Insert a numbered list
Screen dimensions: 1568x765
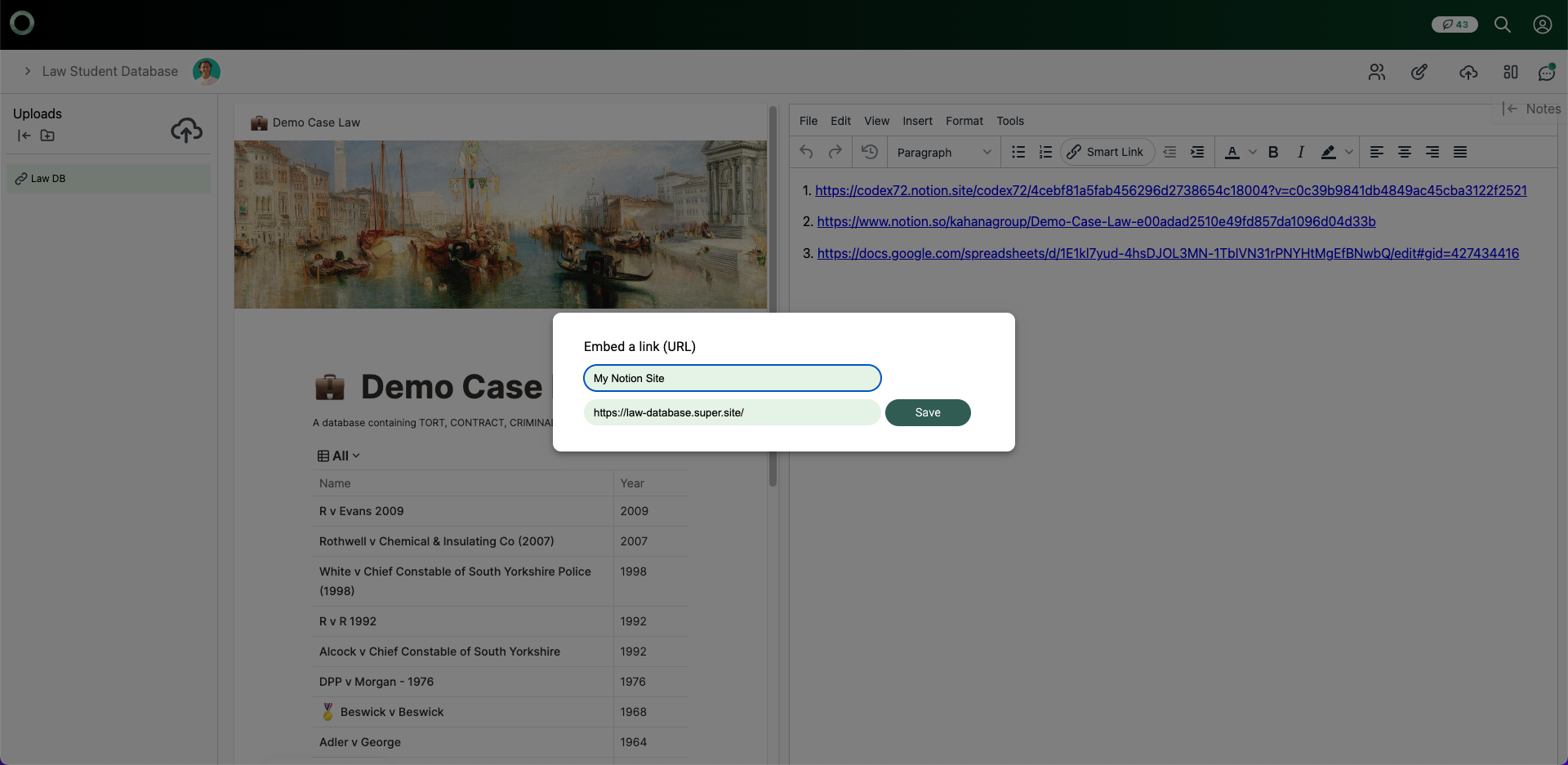(x=1045, y=152)
